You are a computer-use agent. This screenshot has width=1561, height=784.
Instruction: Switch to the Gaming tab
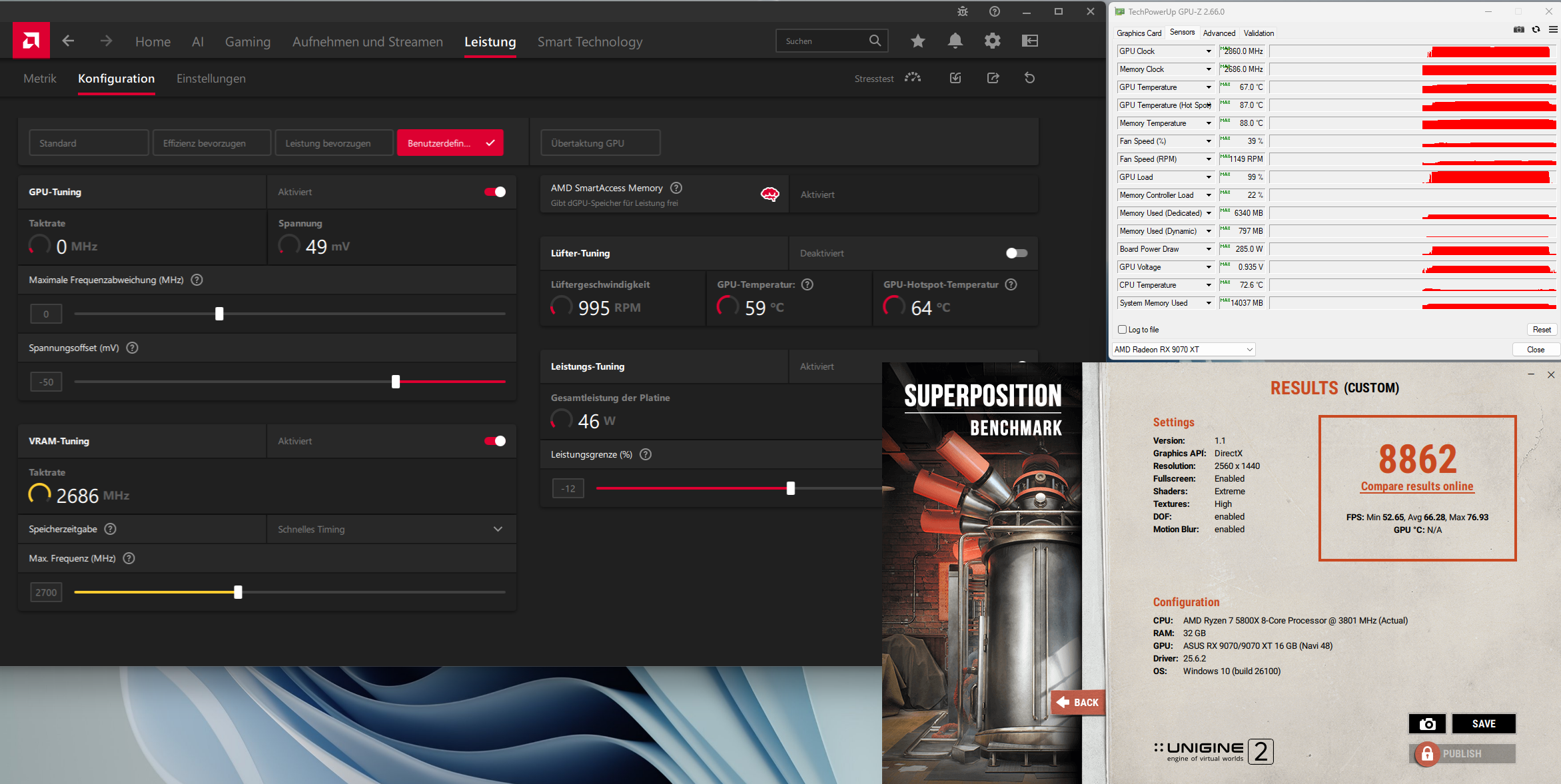click(x=247, y=41)
